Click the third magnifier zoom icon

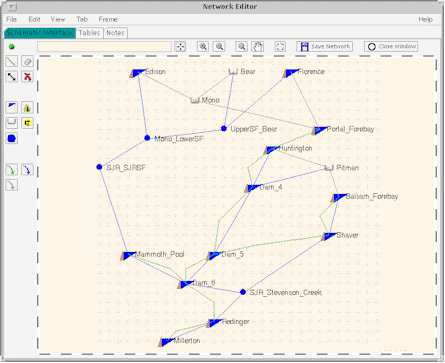[242, 47]
